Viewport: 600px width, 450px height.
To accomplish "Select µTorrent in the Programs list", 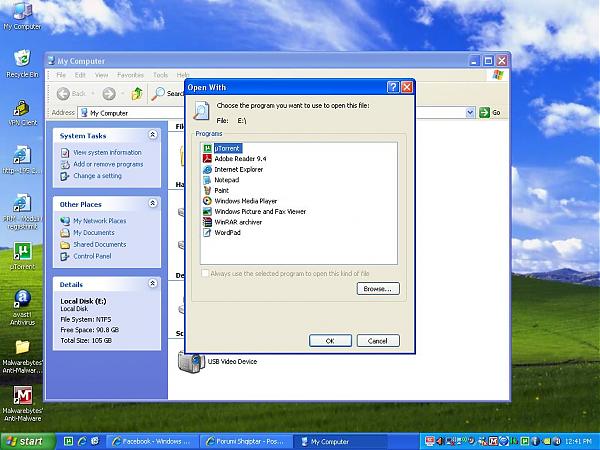I will [227, 148].
